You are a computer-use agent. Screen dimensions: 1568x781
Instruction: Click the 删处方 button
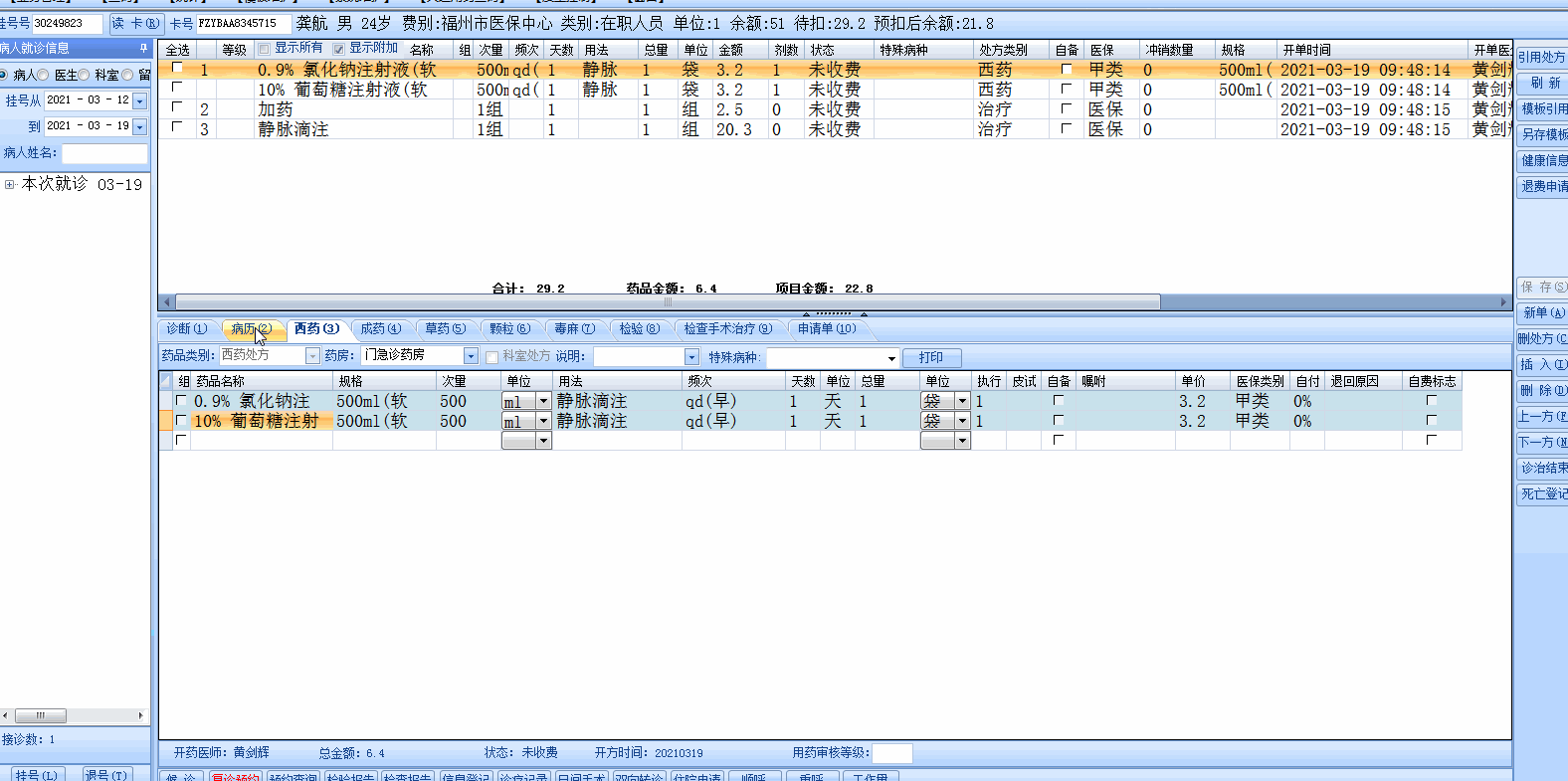pos(1544,338)
